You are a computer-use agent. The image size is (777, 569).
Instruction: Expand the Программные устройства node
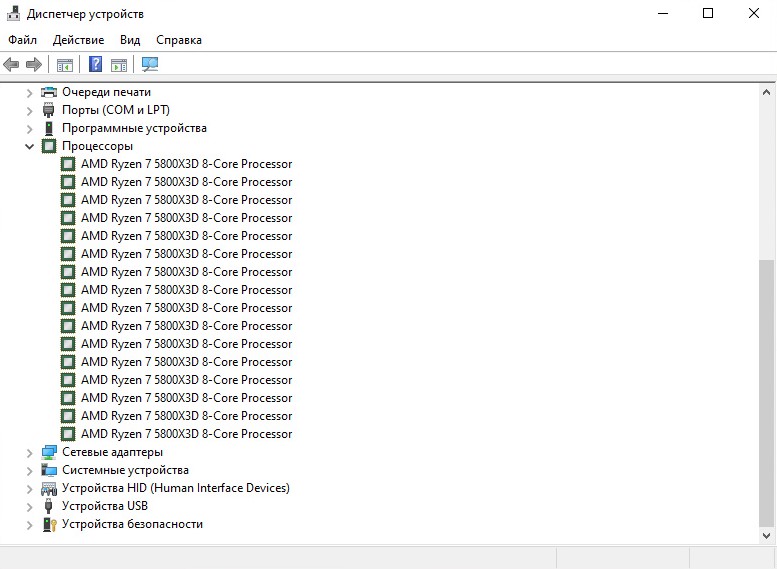(30, 129)
